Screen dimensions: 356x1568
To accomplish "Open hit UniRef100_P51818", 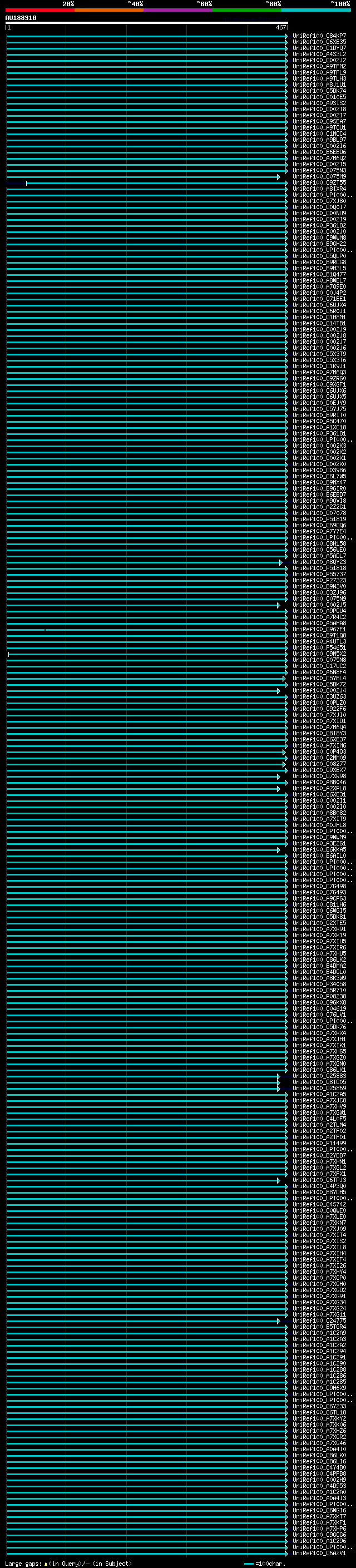I will (x=319, y=568).
